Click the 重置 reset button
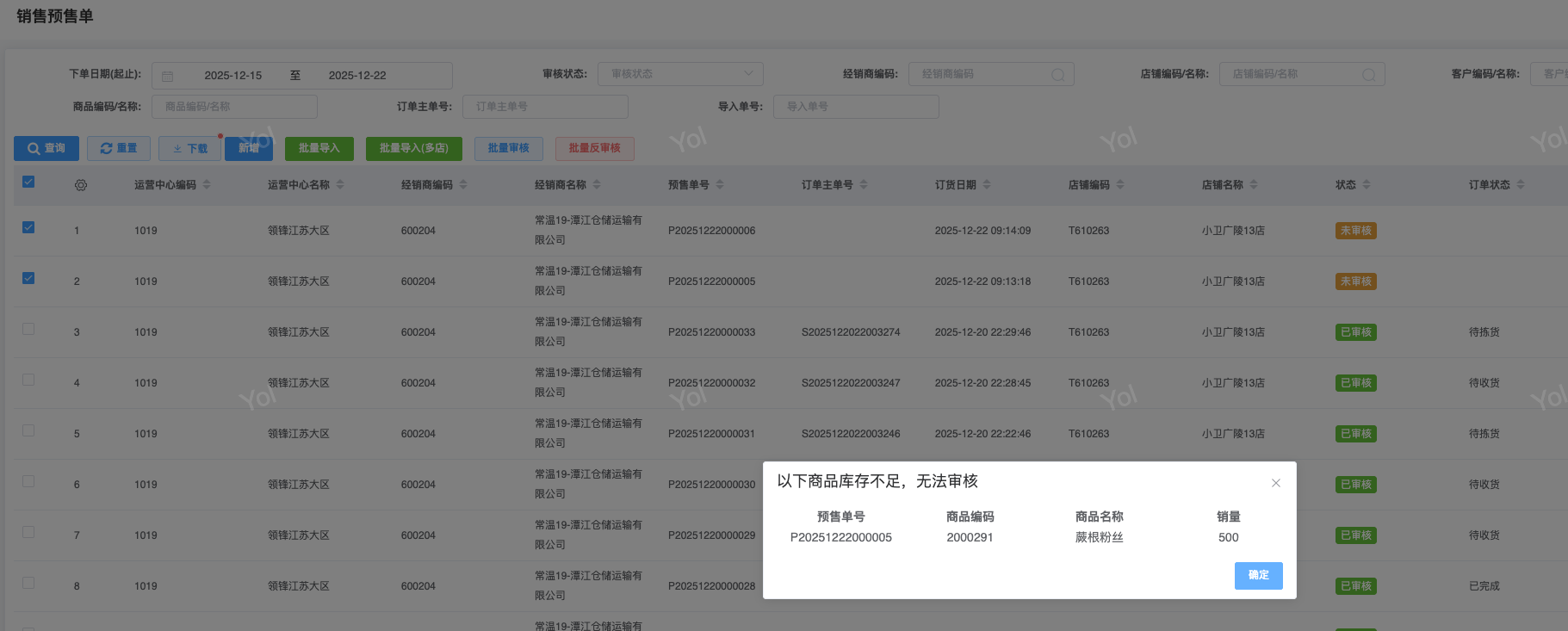Screen dimensions: 1568x631 point(119,148)
